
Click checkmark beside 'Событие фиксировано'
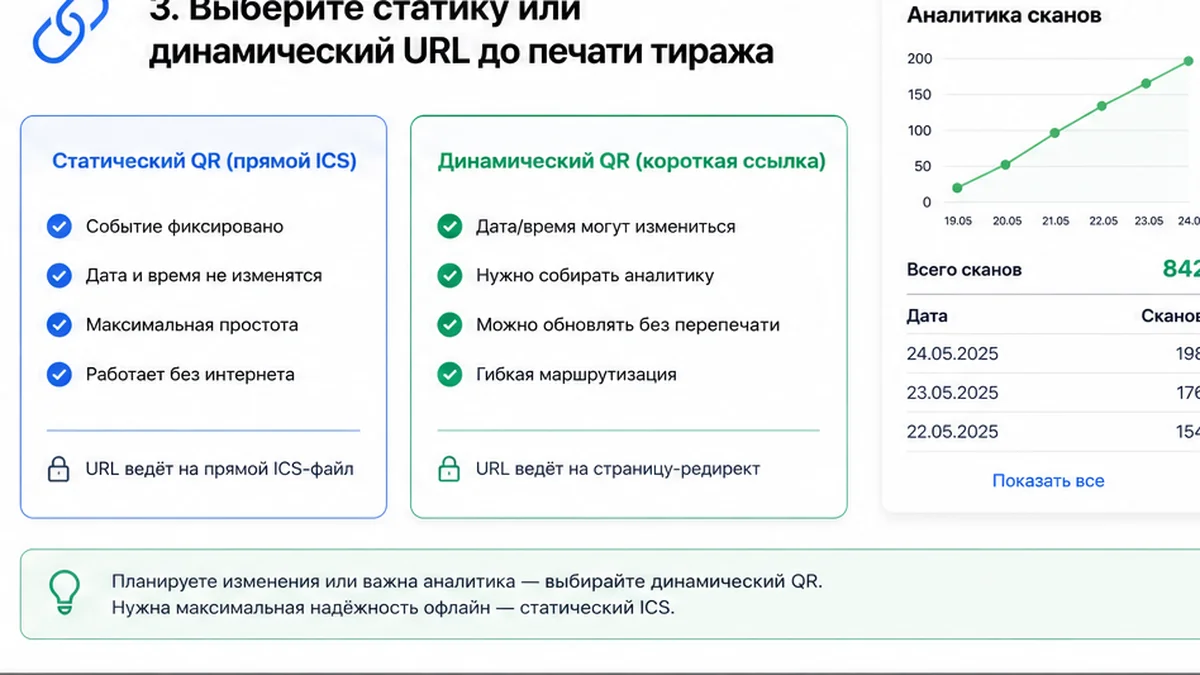[59, 226]
